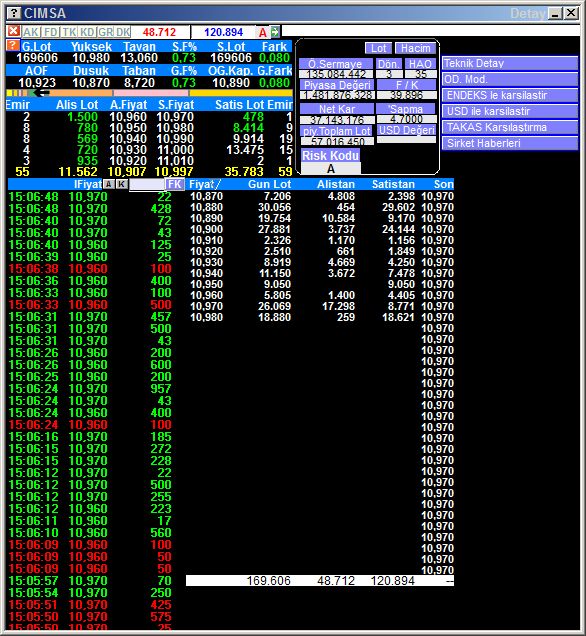
Task: Click the price level row 10,890
Action: click(x=322, y=218)
